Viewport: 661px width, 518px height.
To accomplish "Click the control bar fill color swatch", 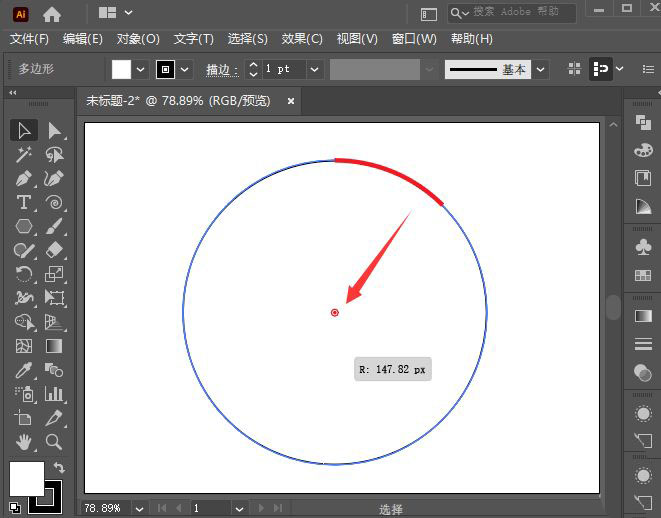I will click(121, 70).
